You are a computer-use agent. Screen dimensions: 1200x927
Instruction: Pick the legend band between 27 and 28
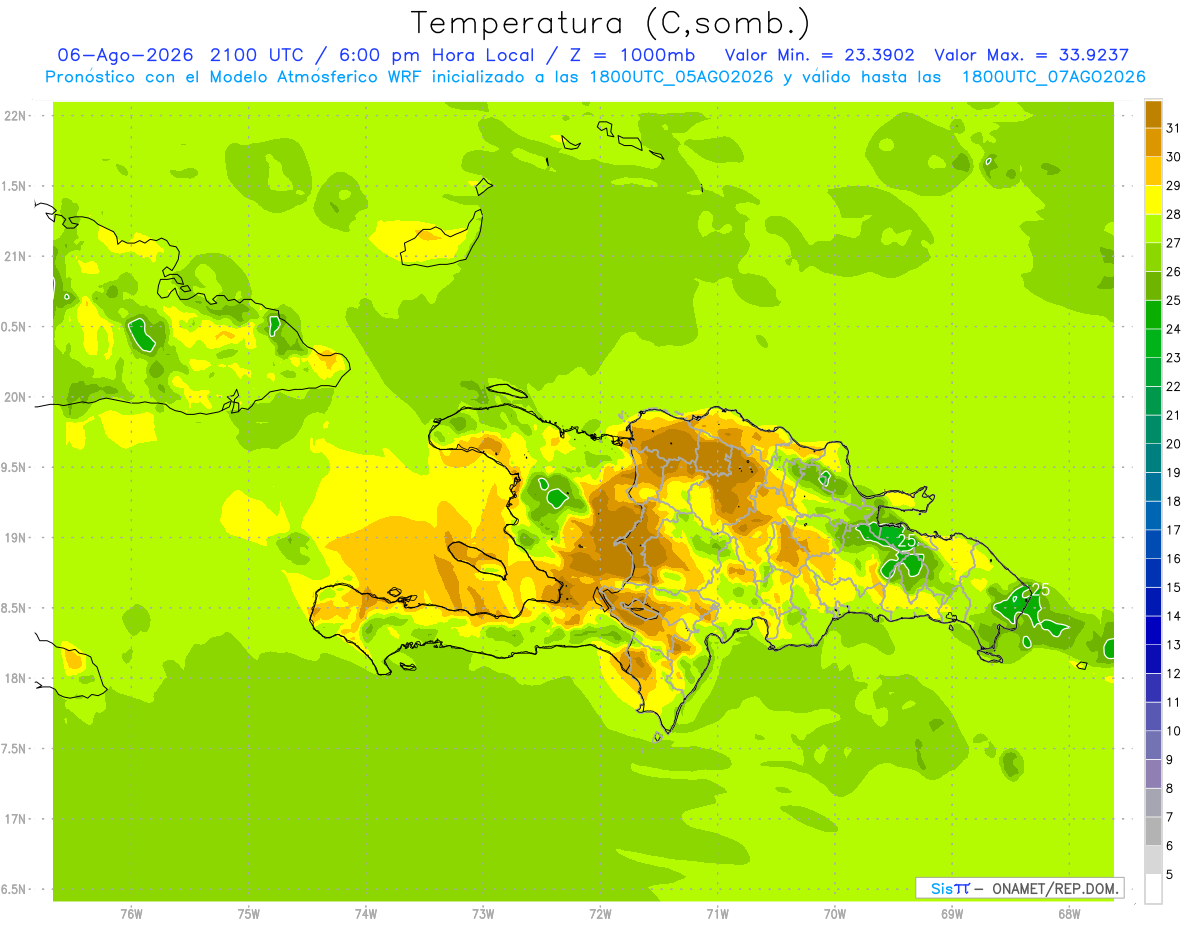(x=1153, y=229)
